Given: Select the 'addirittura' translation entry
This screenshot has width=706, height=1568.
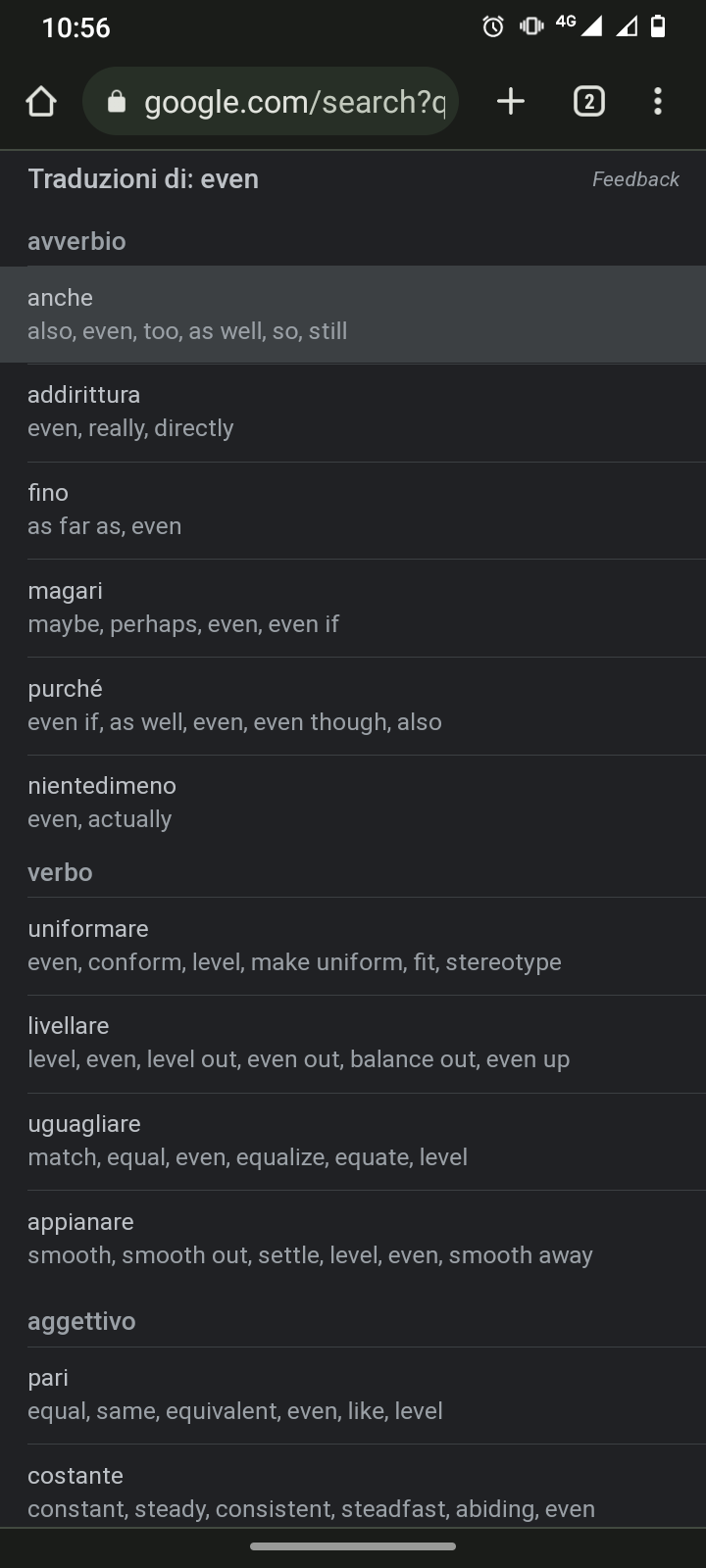Looking at the screenshot, I should pyautogui.click(x=353, y=412).
